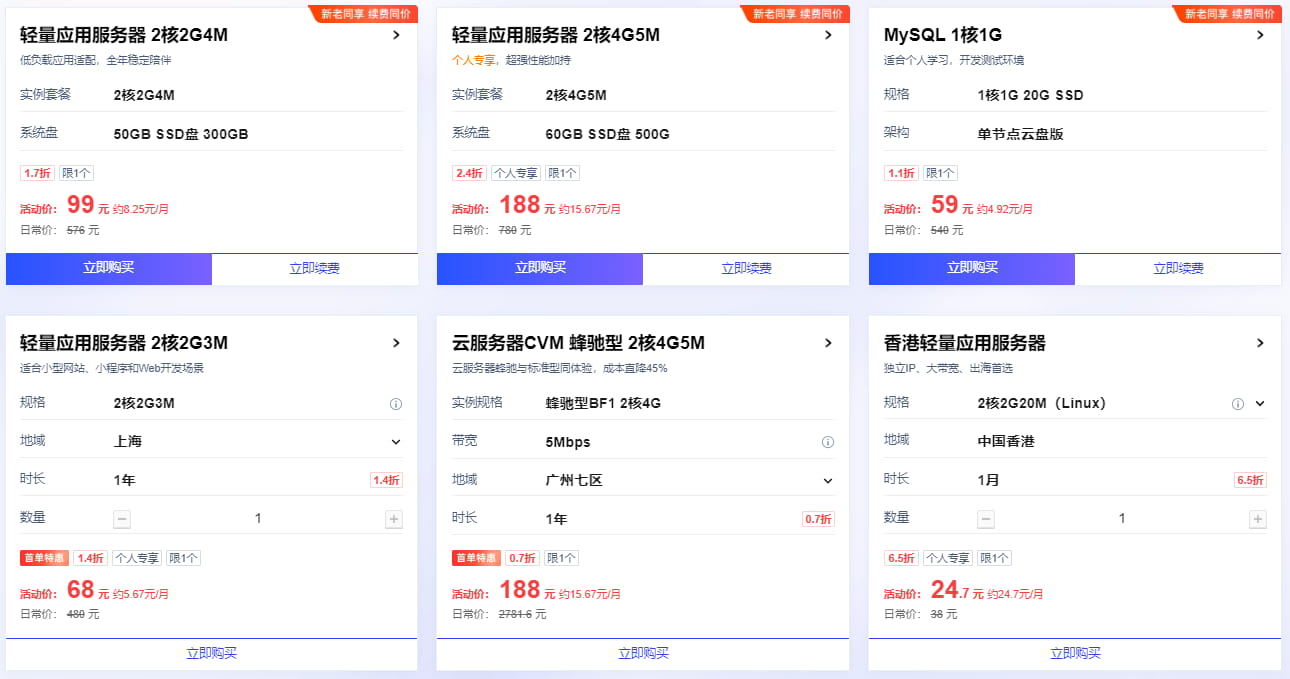Open details arrow for 香港轻量应用服务器
Image resolution: width=1290 pixels, height=679 pixels.
pos(1260,343)
